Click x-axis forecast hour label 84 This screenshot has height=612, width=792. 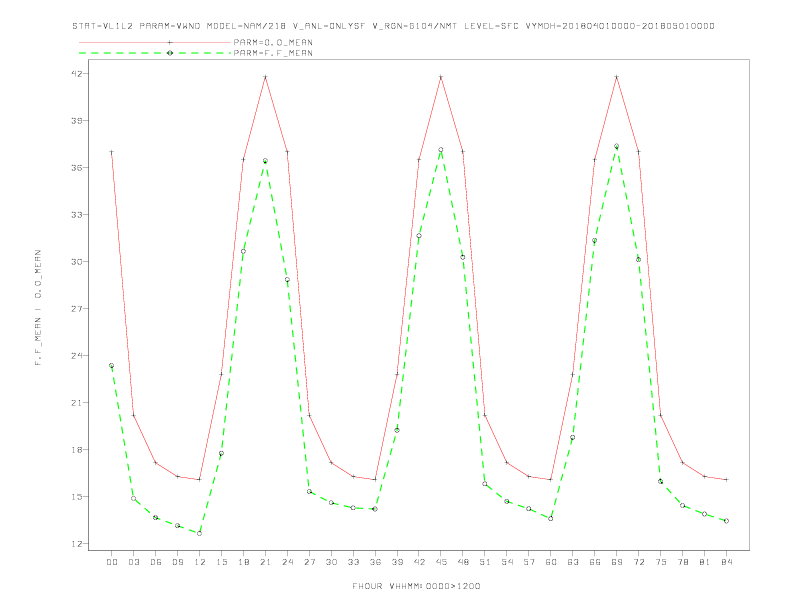[x=726, y=562]
